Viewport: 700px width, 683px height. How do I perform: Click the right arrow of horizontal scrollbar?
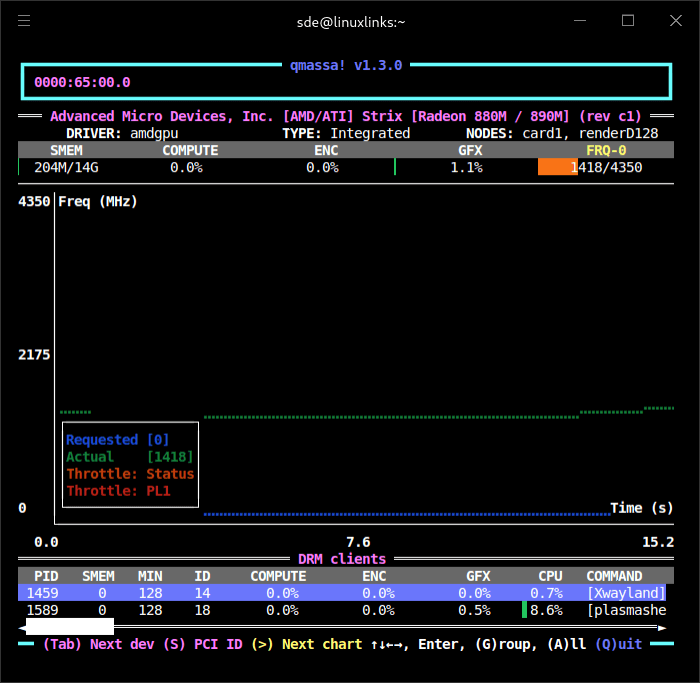661,627
